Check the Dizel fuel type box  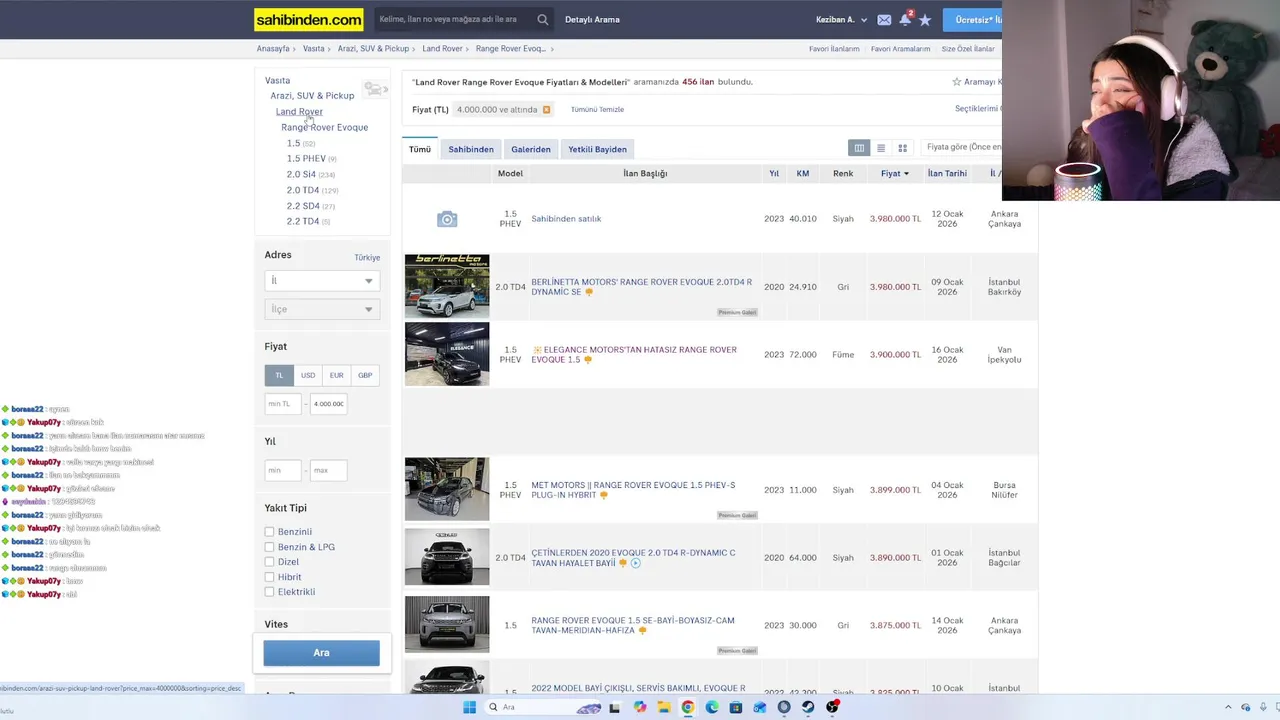[x=269, y=562]
